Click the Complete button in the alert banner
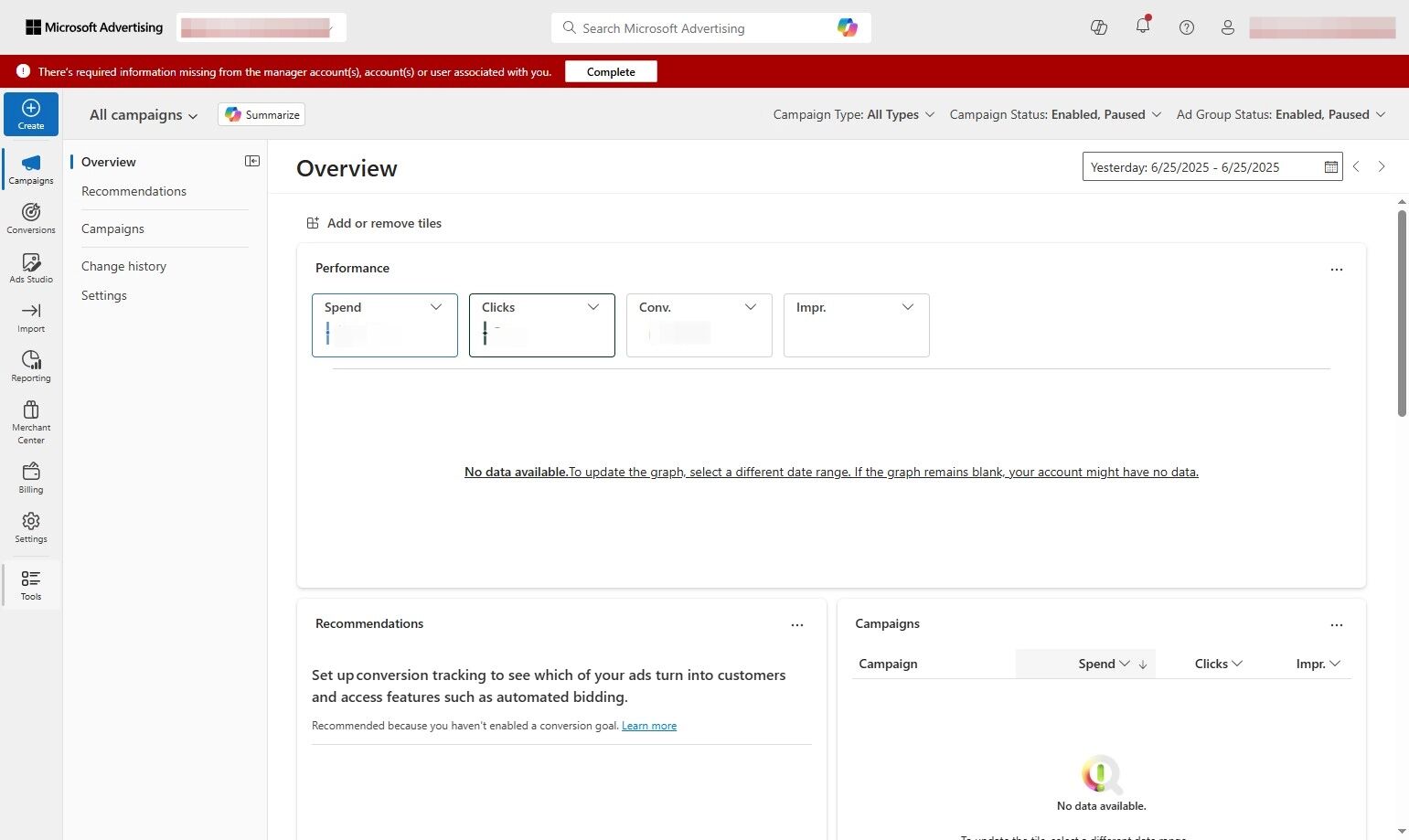Viewport: 1409px width, 840px height. click(610, 71)
